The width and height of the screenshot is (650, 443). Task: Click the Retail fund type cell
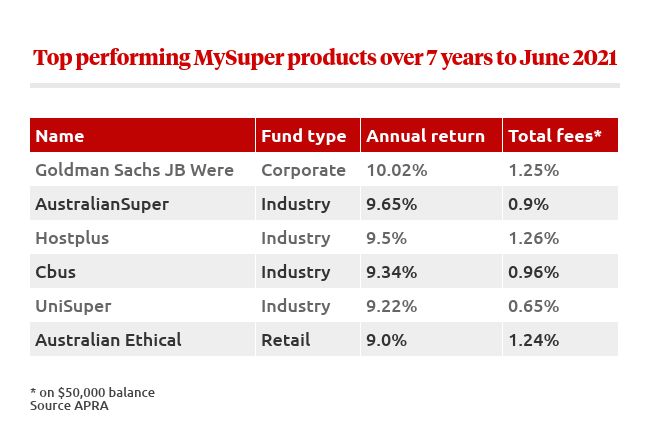click(286, 340)
